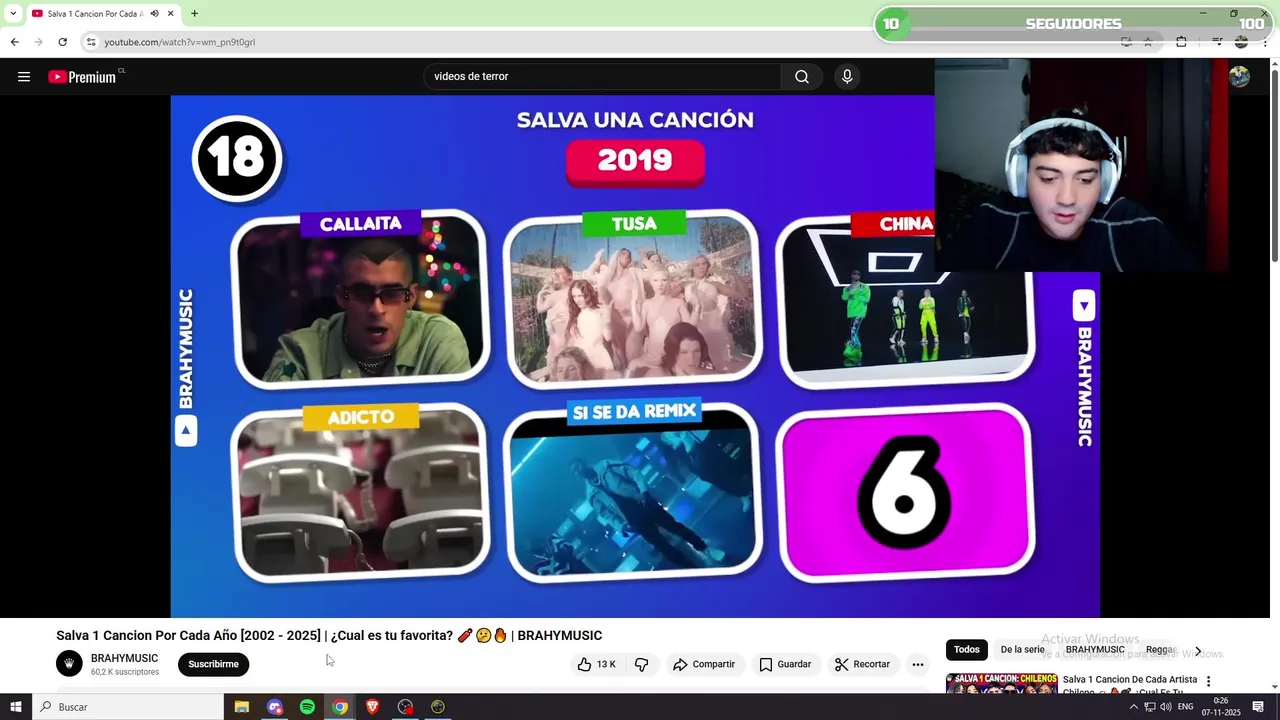Image resolution: width=1280 pixels, height=720 pixels.
Task: Open Spotify from taskbar
Action: (x=307, y=707)
